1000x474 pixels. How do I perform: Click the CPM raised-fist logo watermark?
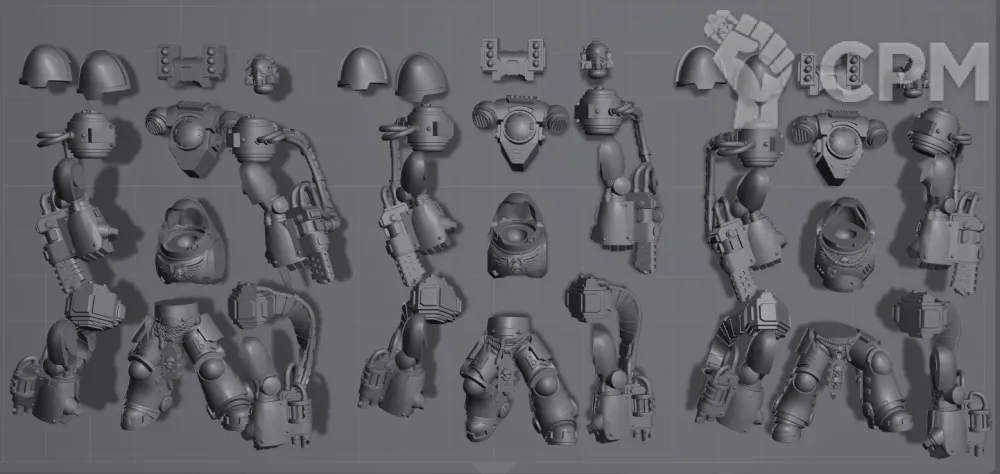coord(753,62)
